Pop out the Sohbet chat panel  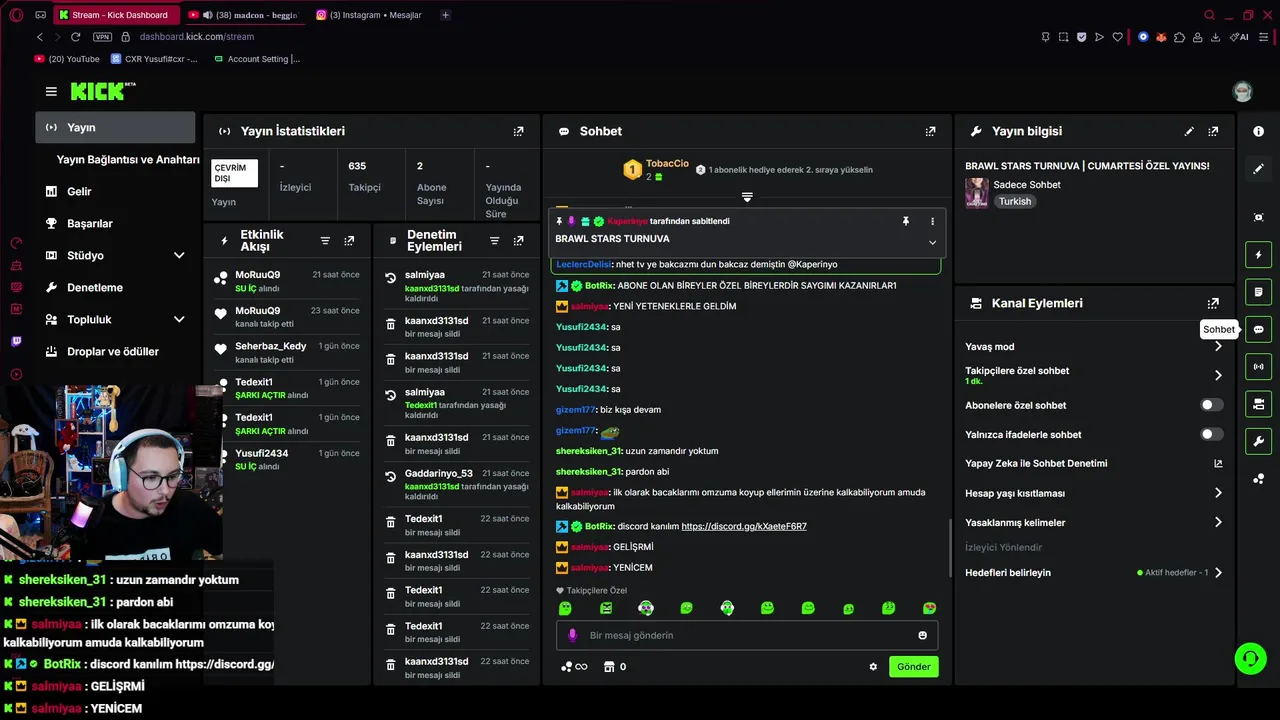tap(930, 131)
